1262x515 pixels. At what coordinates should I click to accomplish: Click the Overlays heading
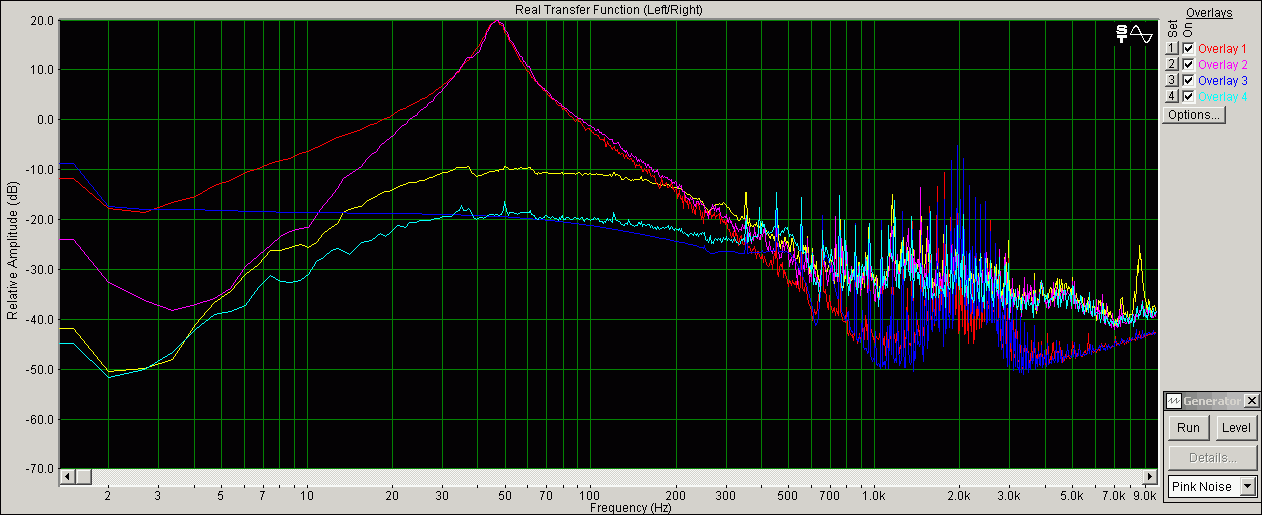click(x=1209, y=13)
